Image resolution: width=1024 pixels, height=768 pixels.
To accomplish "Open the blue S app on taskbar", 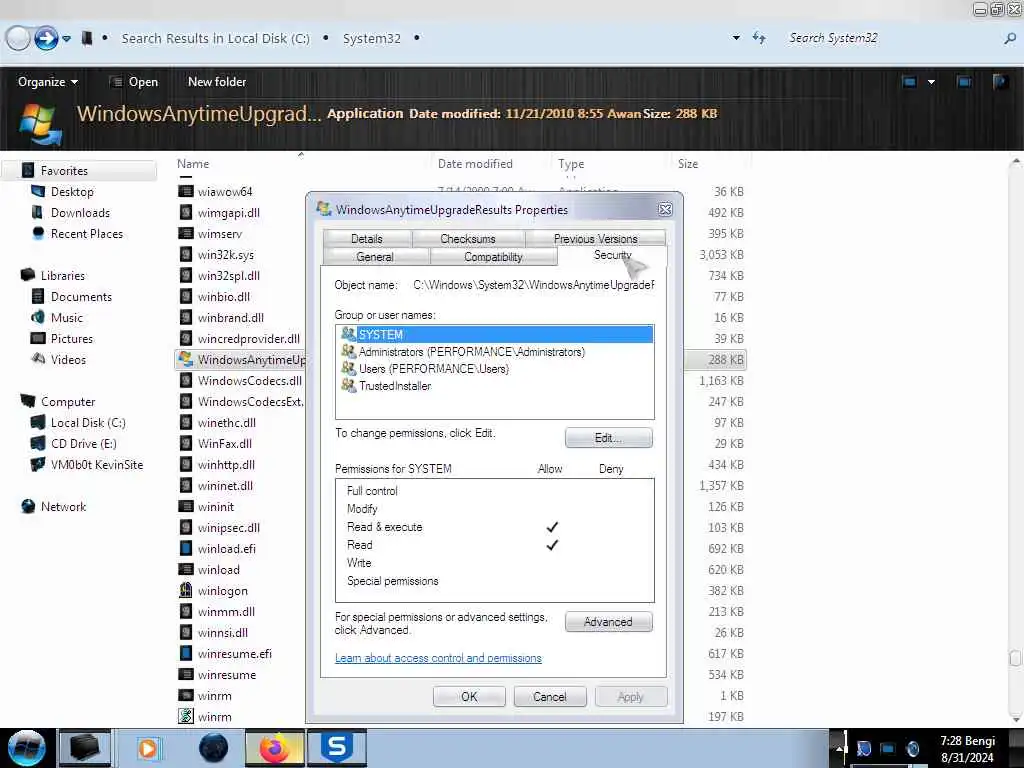I will click(336, 748).
